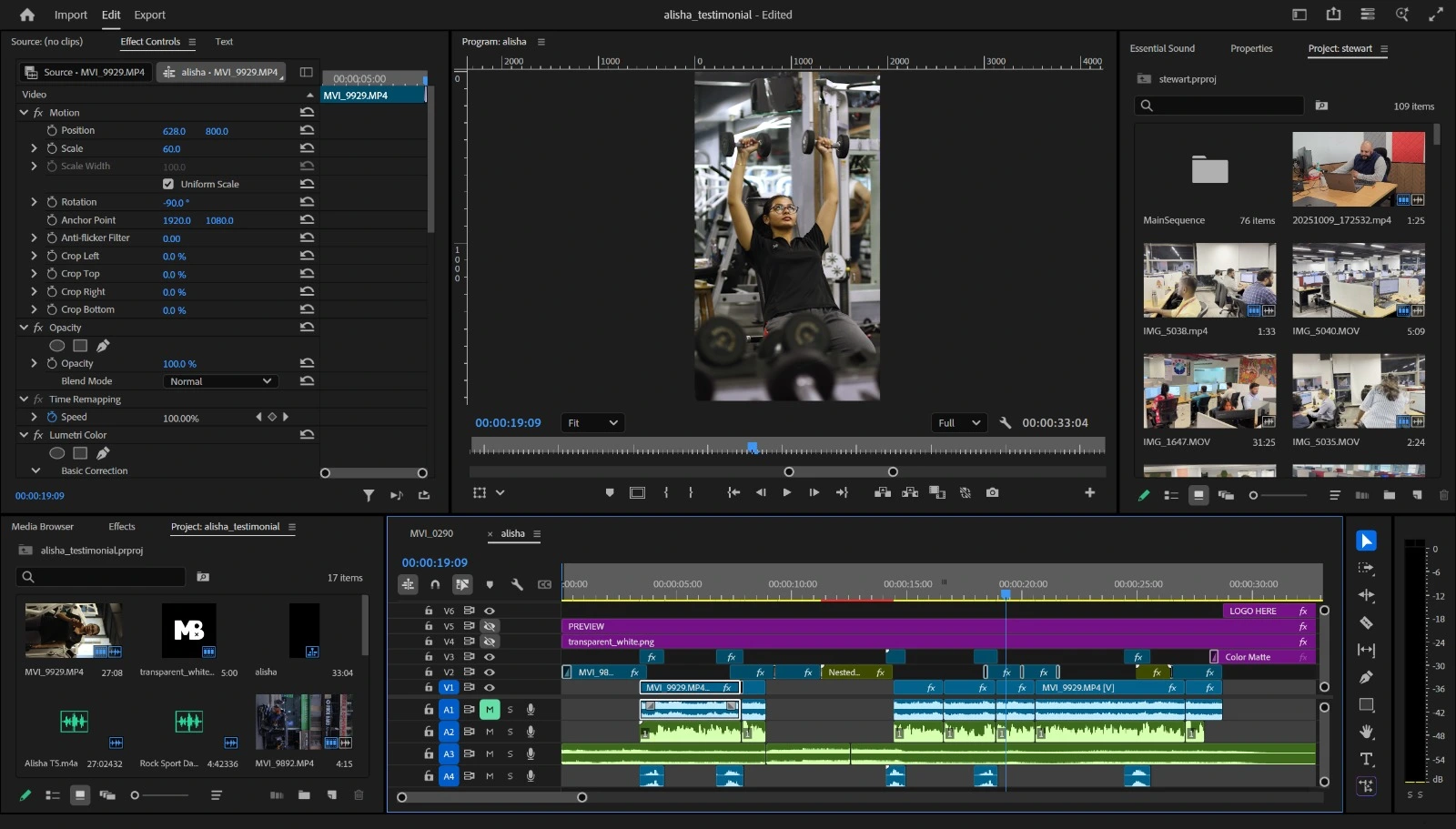1456x829 pixels.
Task: Switch to the Essential Sound tab
Action: click(x=1162, y=48)
